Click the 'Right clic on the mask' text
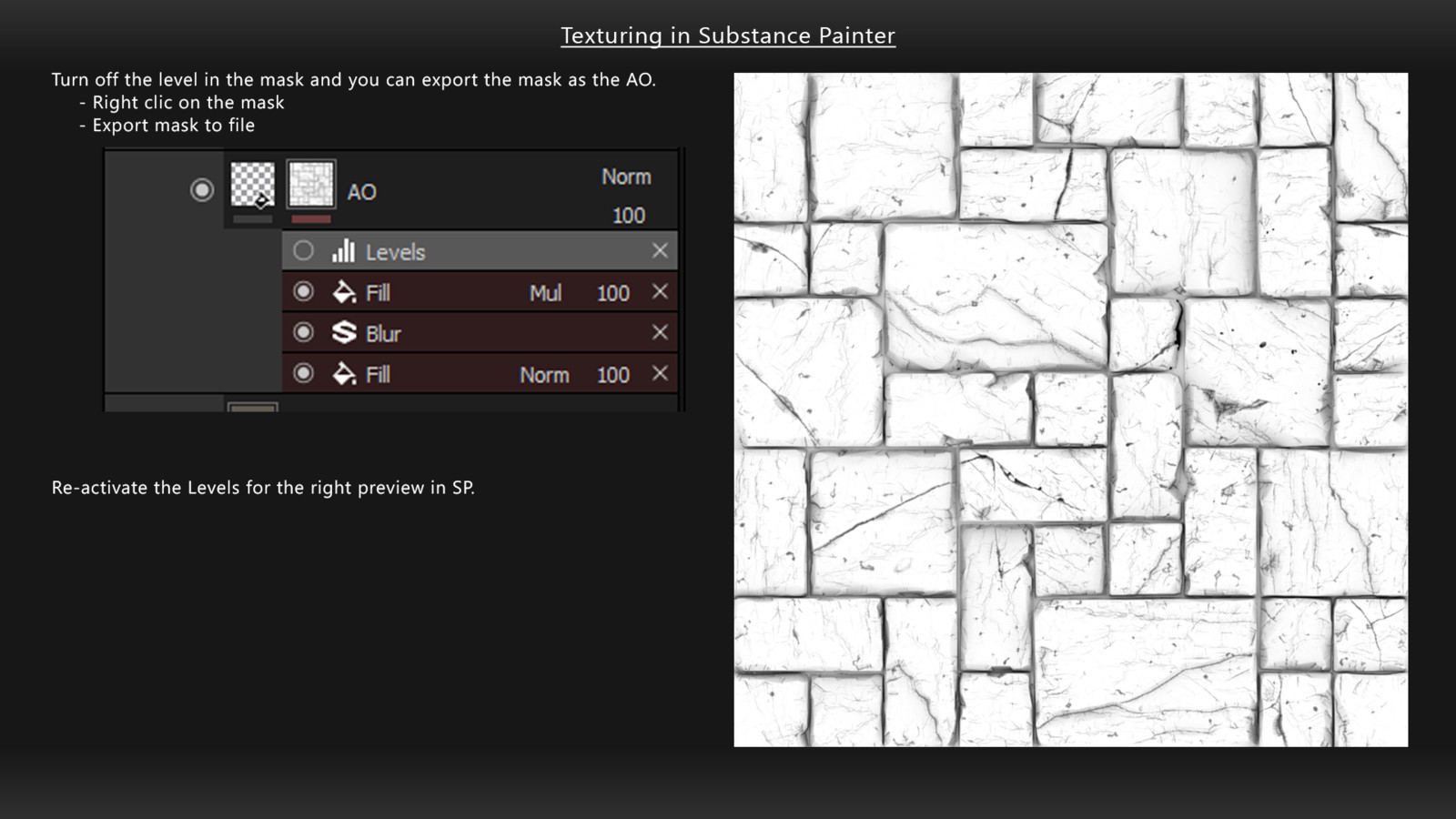Viewport: 1456px width, 819px height. 188,103
